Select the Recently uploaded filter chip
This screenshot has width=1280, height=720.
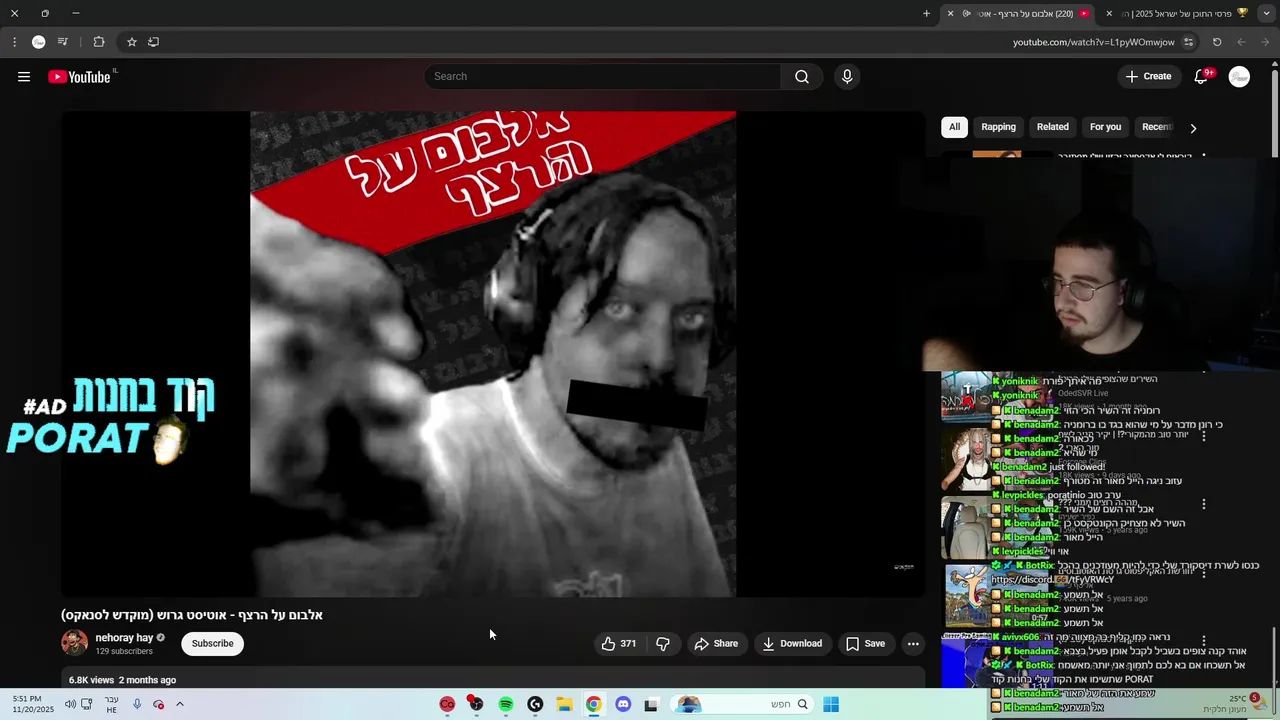point(1156,127)
